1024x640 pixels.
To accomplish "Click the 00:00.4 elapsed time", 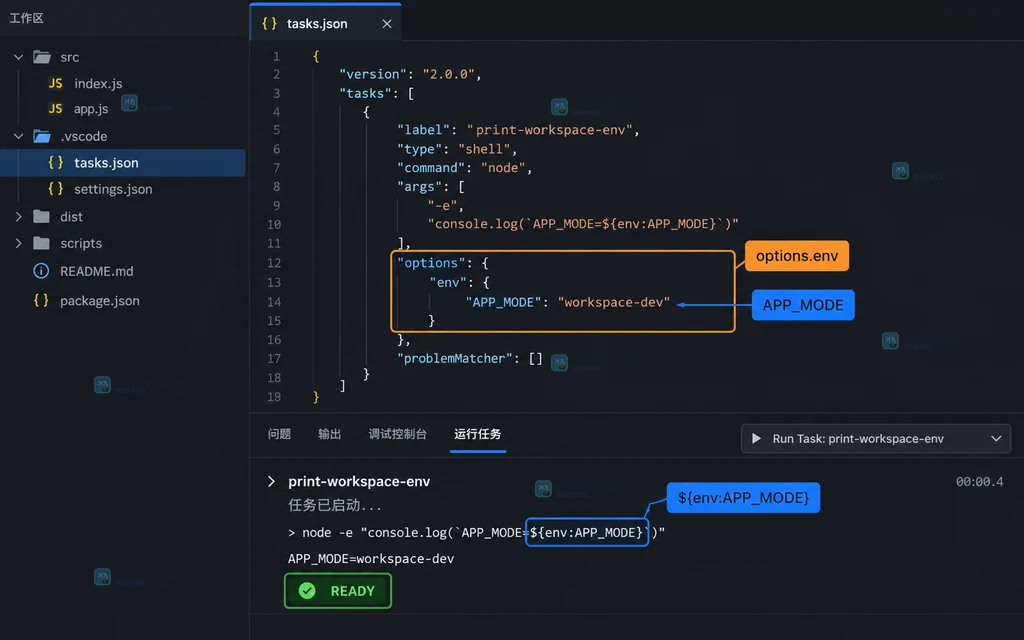I will tap(980, 481).
